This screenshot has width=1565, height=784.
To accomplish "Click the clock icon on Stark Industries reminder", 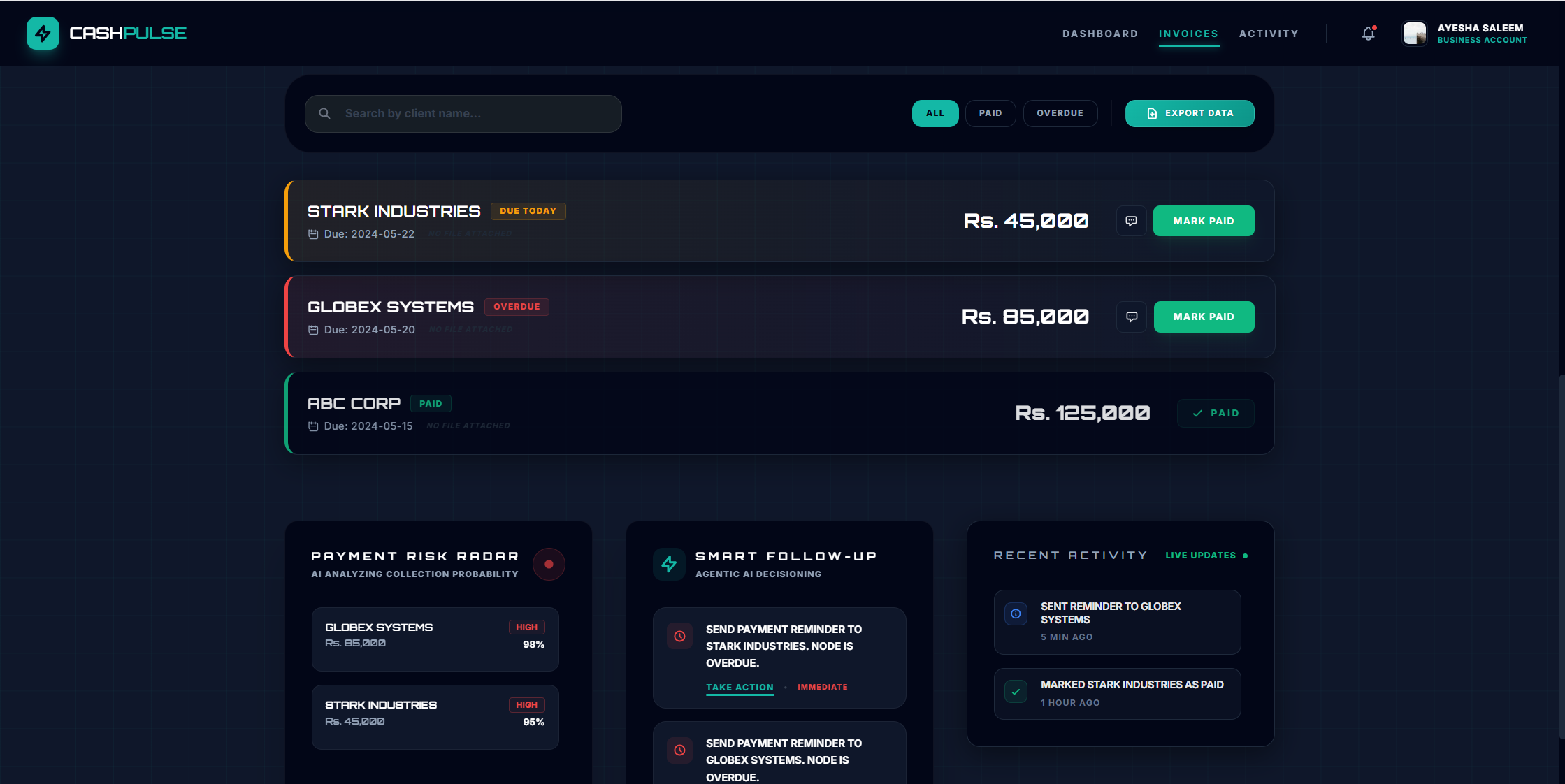I will click(x=679, y=636).
